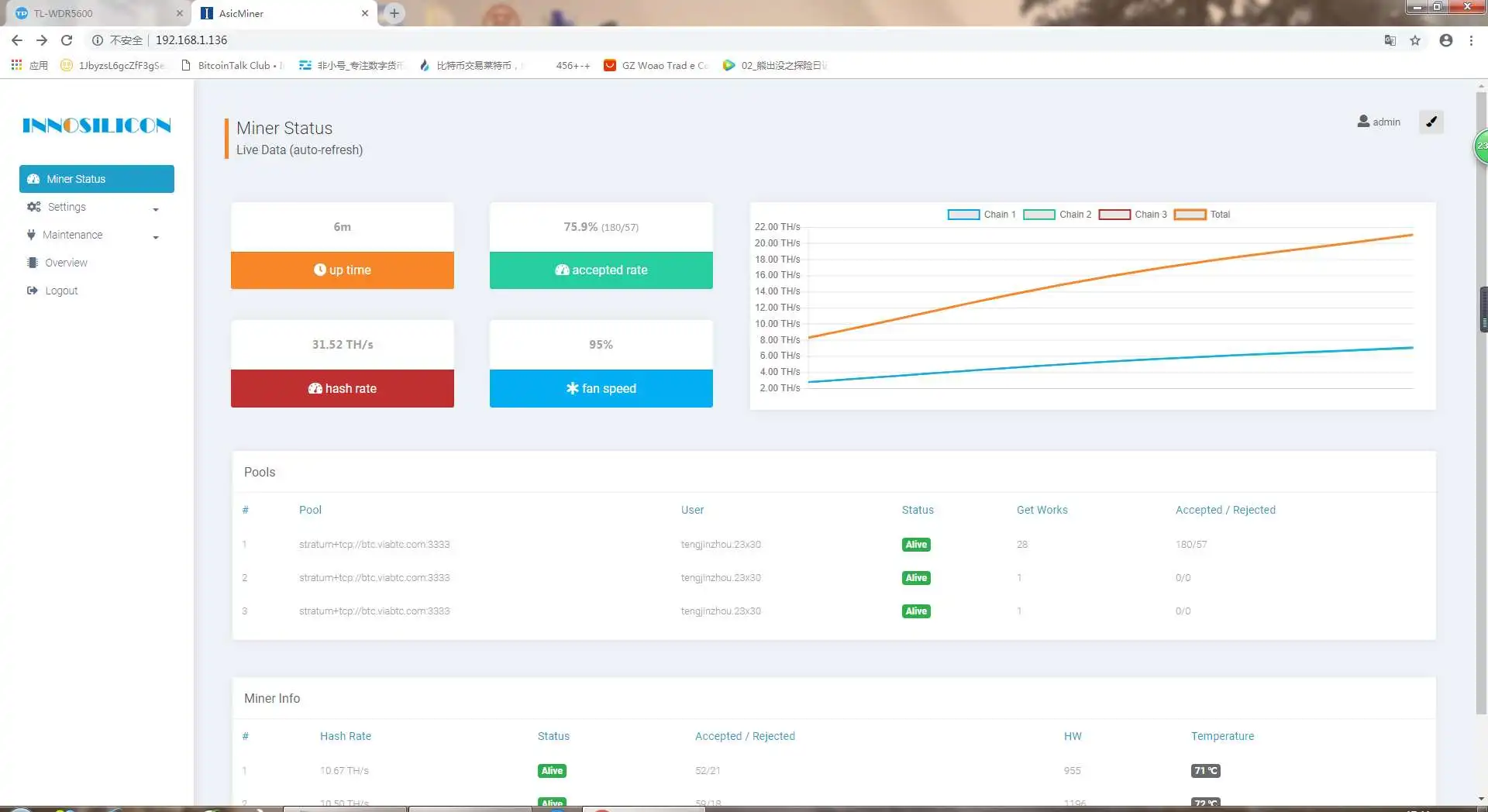
Task: Bookmark this page with the star icon
Action: coord(1415,40)
